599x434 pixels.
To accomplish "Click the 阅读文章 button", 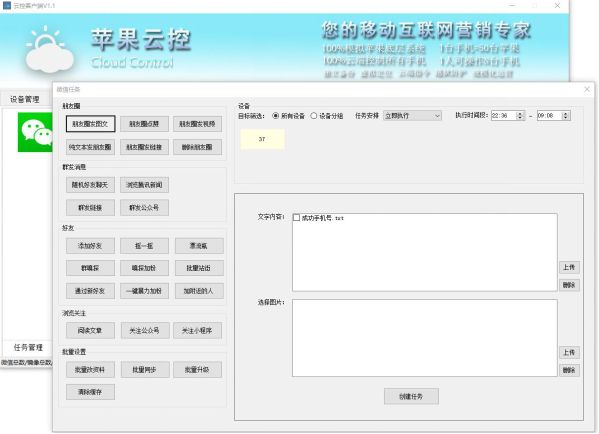I will (x=91, y=330).
